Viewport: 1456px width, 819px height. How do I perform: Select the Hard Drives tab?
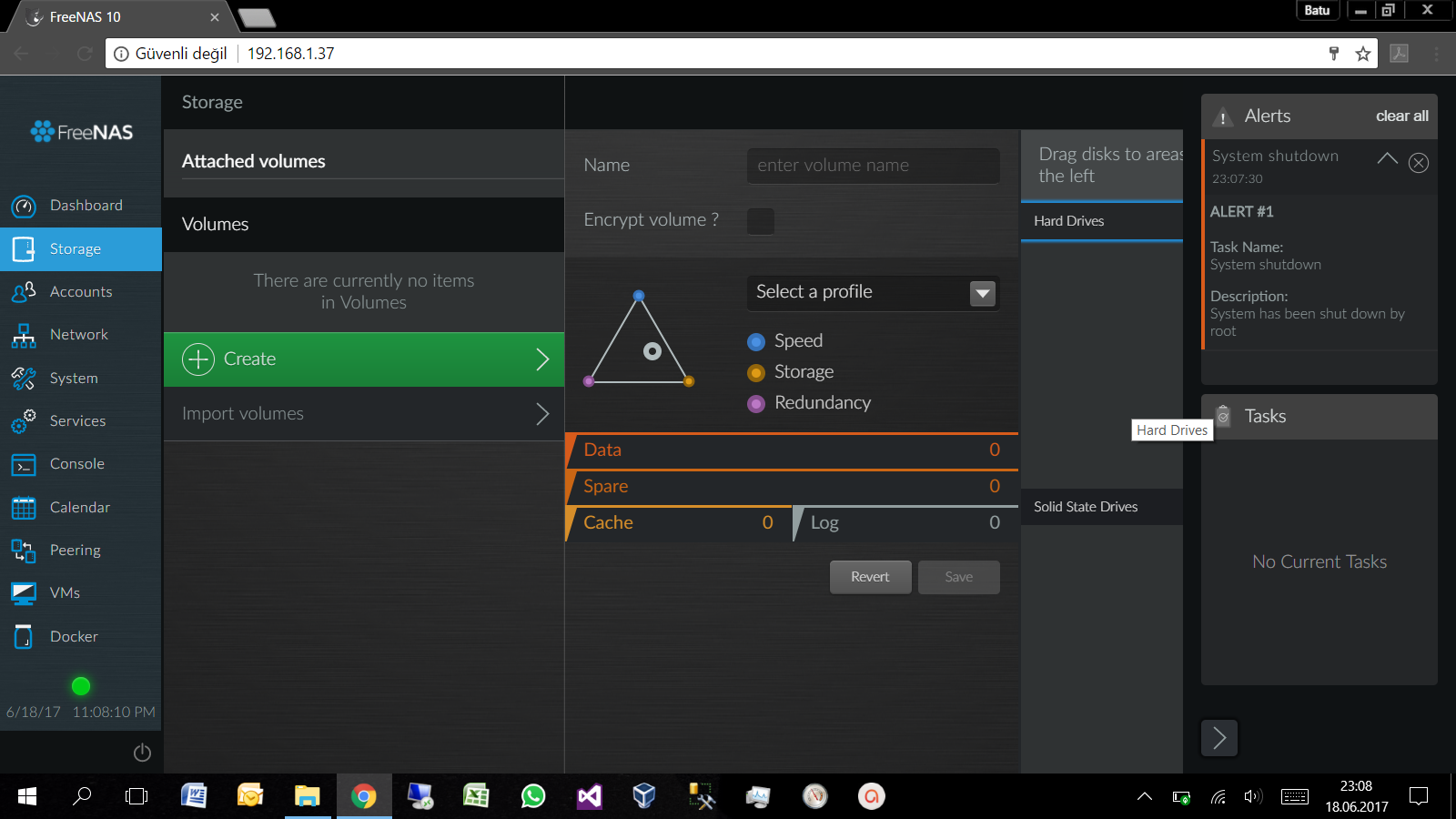click(x=1102, y=221)
